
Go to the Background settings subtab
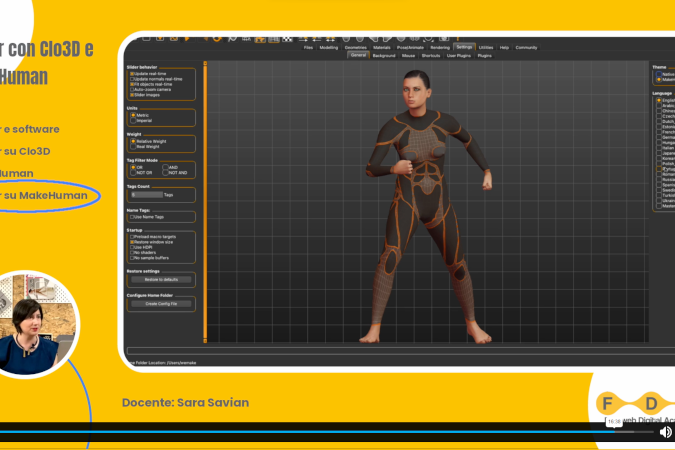pyautogui.click(x=384, y=56)
